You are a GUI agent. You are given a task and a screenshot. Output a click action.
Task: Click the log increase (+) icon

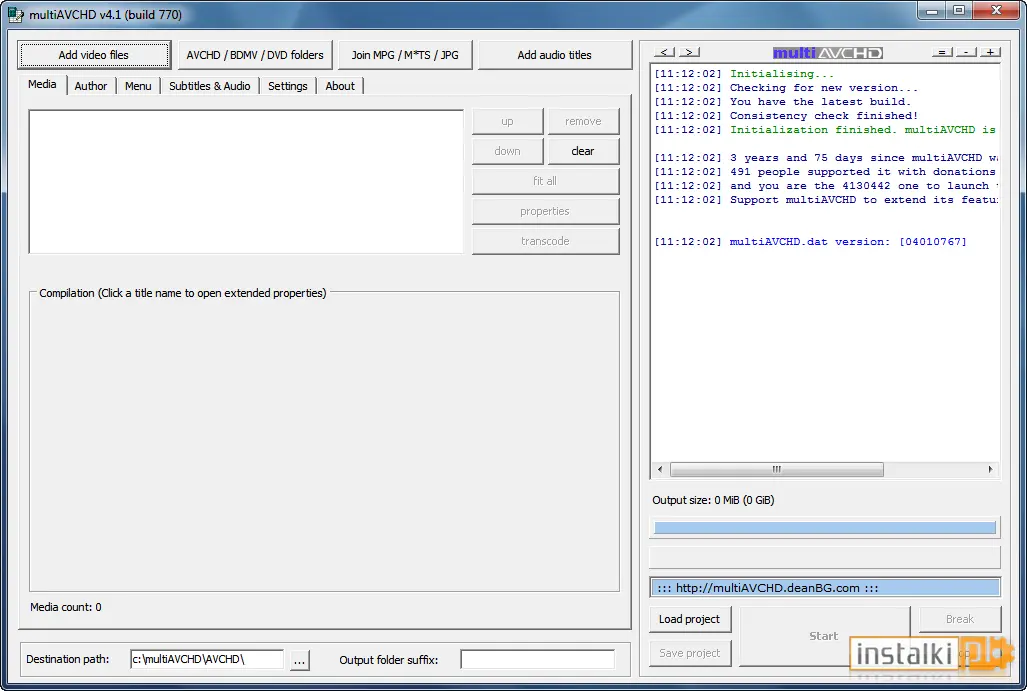tap(990, 52)
